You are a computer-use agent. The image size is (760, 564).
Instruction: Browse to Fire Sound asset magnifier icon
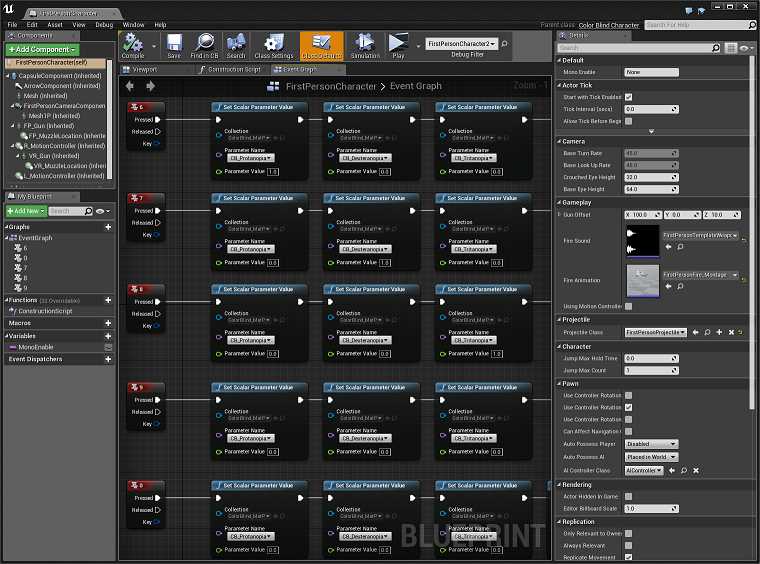point(681,247)
